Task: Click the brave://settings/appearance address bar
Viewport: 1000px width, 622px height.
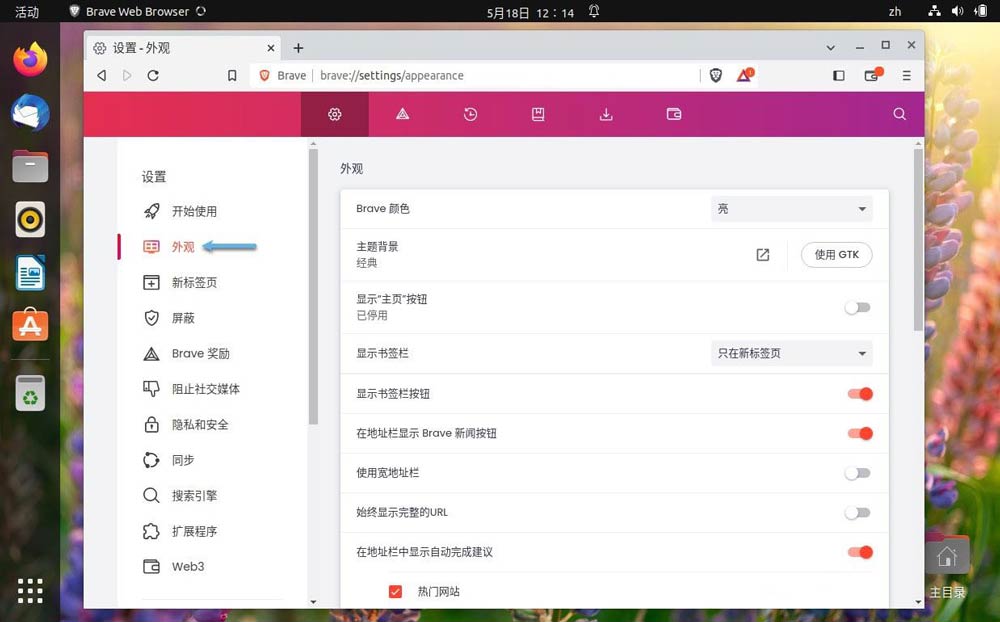Action: 500,75
